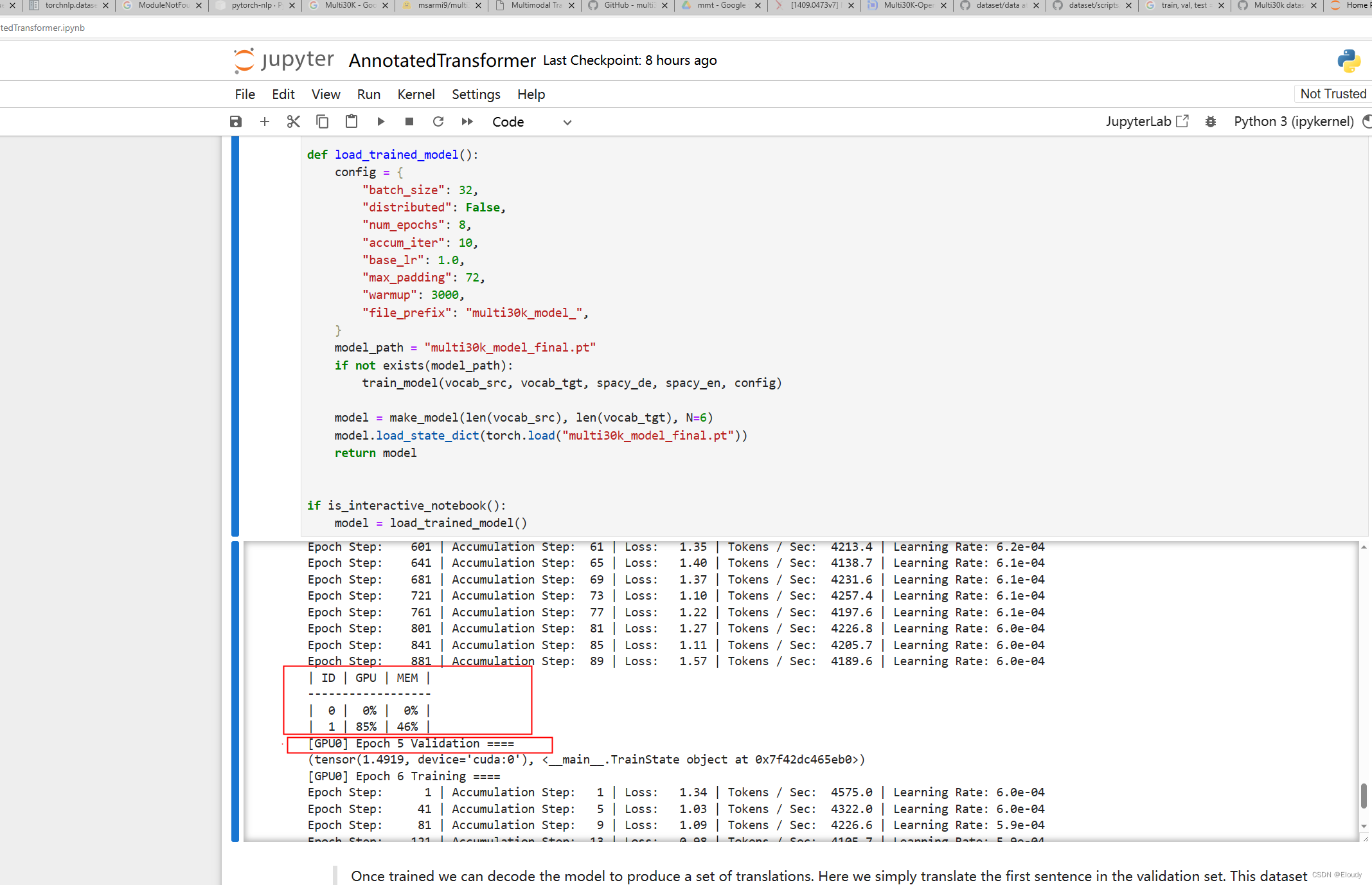The height and width of the screenshot is (885, 1372).
Task: Run the selected cell with the play icon
Action: pos(380,121)
